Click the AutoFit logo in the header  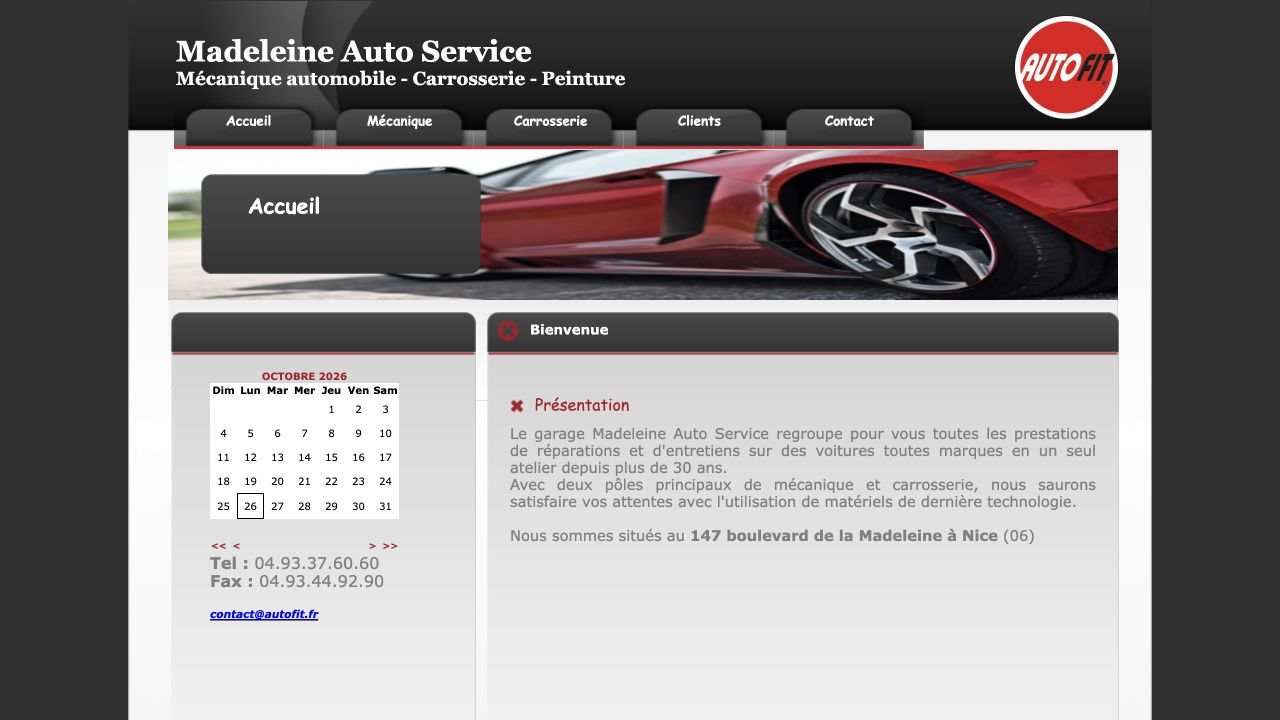(1066, 67)
